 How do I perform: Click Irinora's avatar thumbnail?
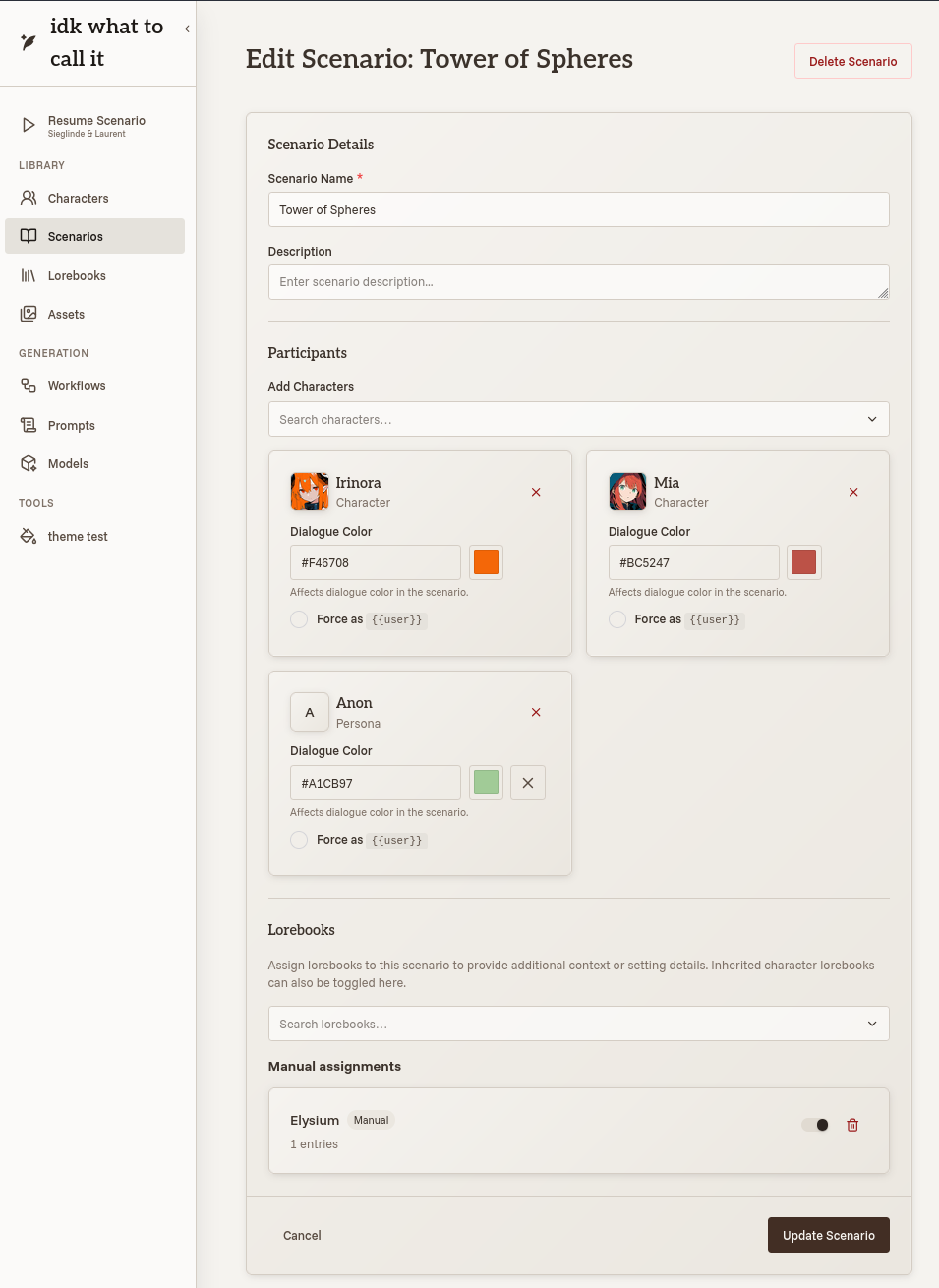tap(310, 492)
